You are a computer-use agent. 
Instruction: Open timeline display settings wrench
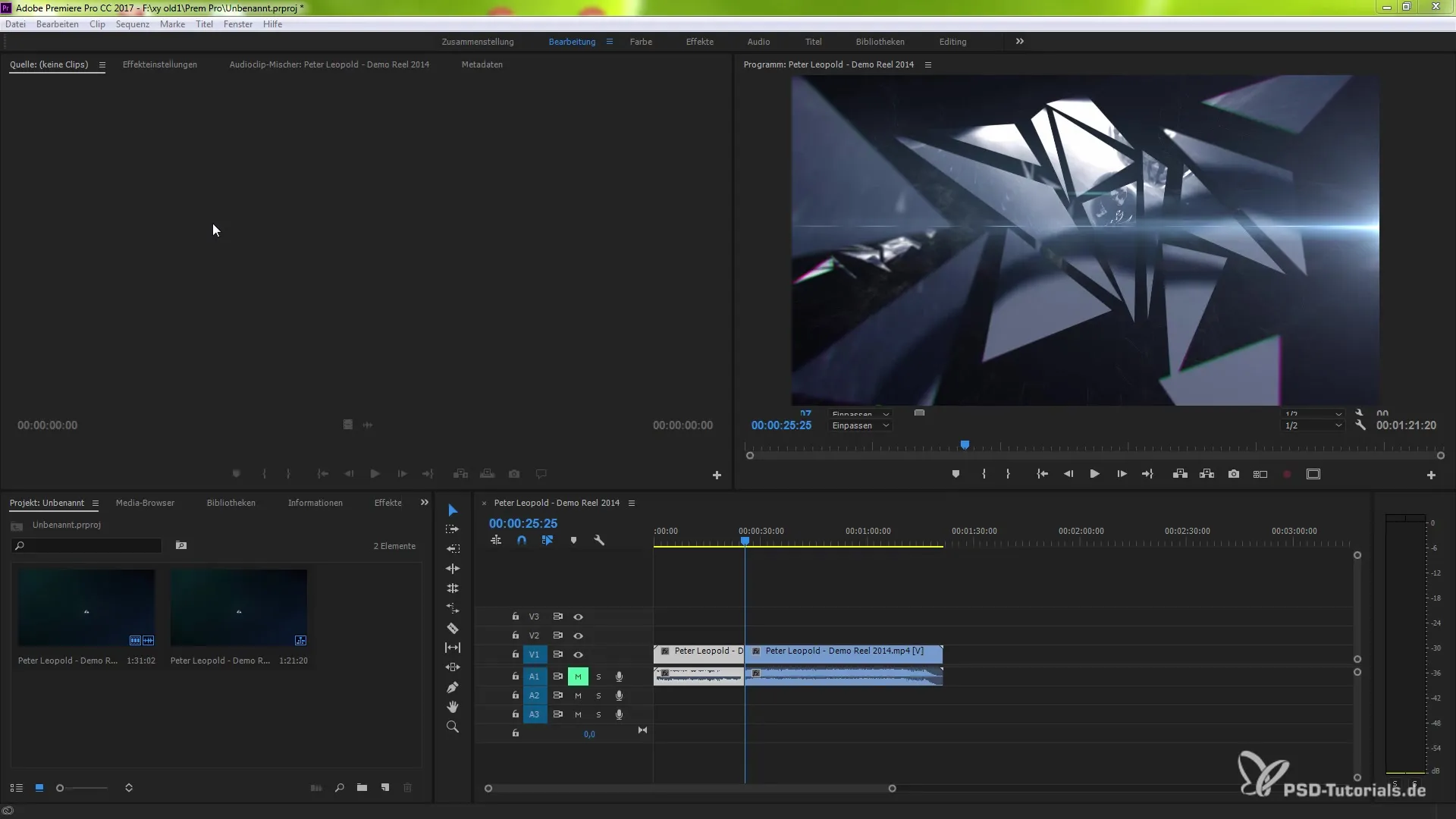click(599, 541)
